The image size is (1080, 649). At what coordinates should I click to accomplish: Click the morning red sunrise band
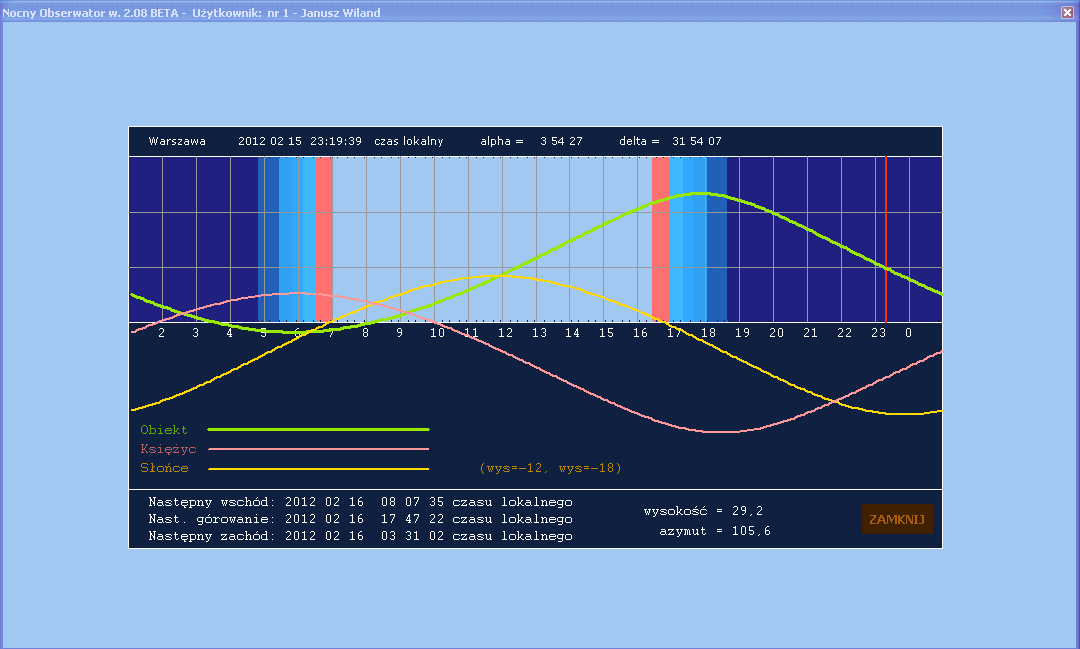[324, 239]
